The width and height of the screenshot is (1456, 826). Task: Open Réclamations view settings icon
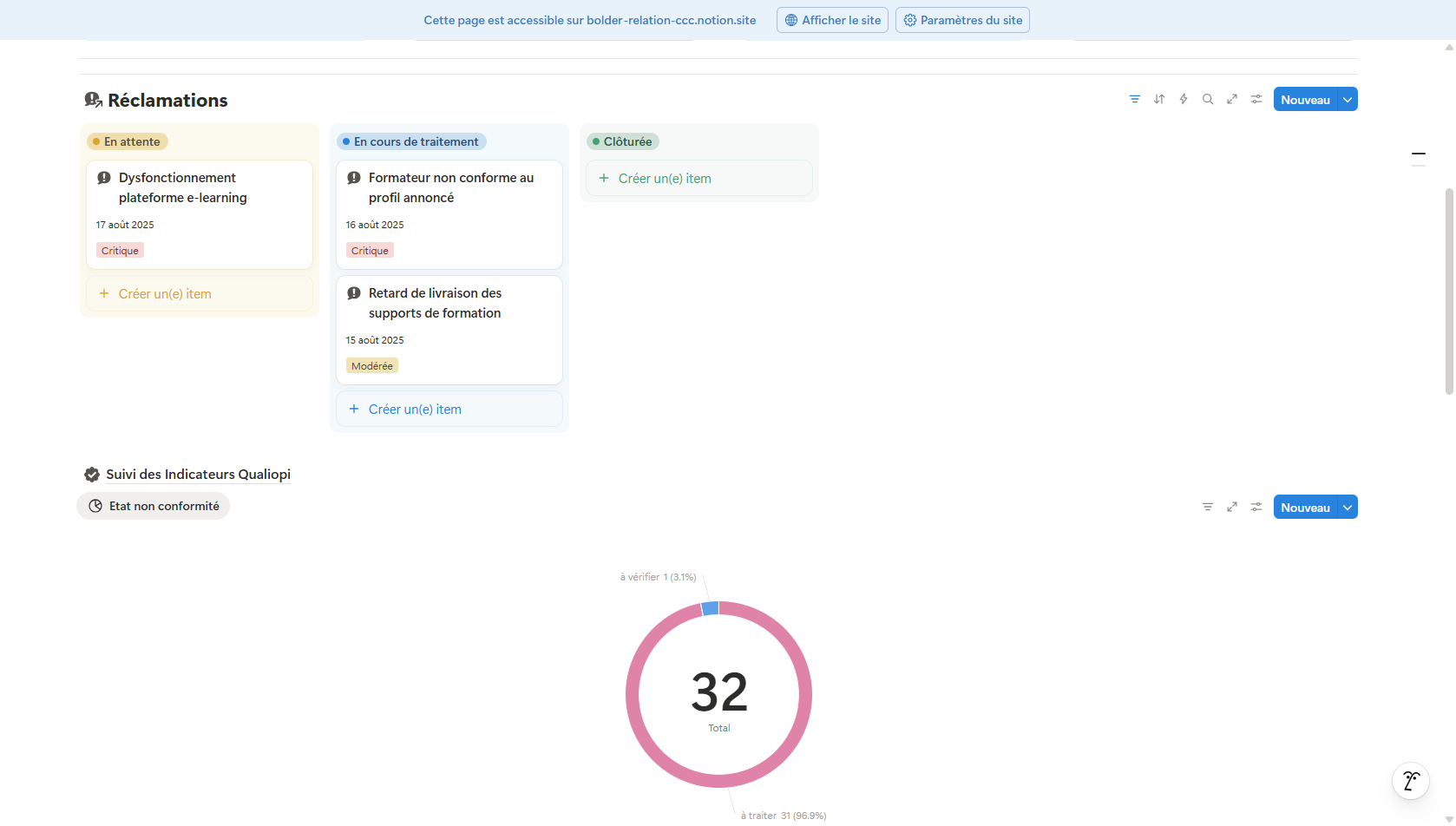coord(1256,100)
